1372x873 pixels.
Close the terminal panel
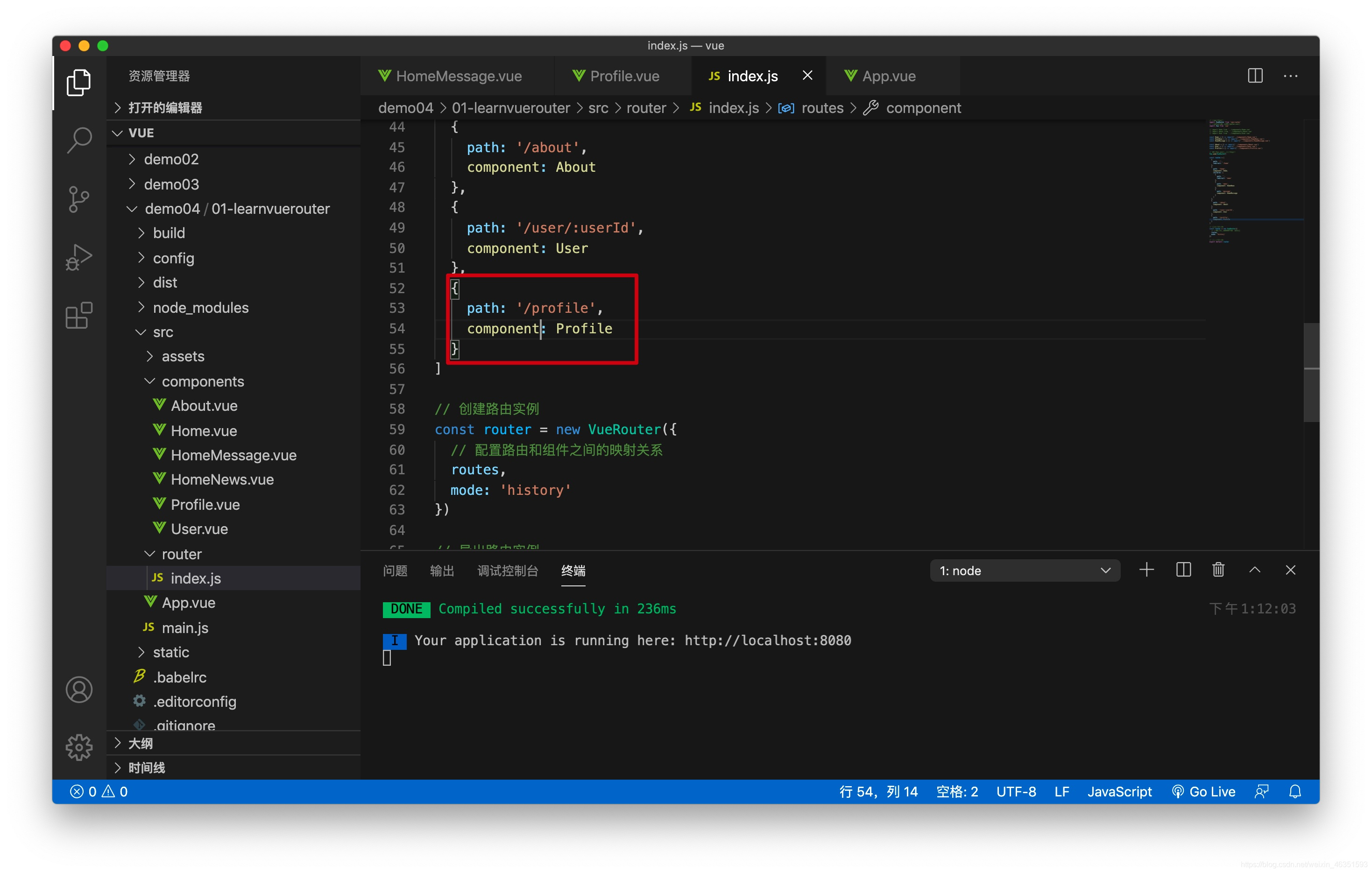[1291, 570]
